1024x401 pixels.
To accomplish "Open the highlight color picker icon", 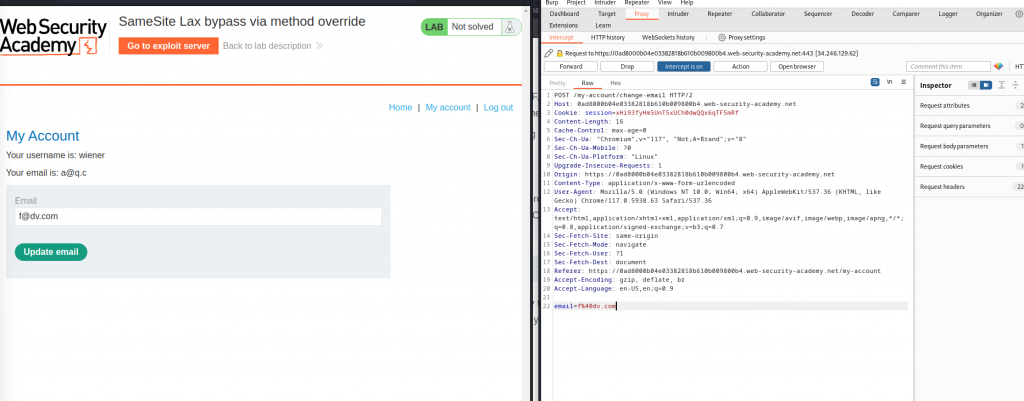I will pos(998,67).
